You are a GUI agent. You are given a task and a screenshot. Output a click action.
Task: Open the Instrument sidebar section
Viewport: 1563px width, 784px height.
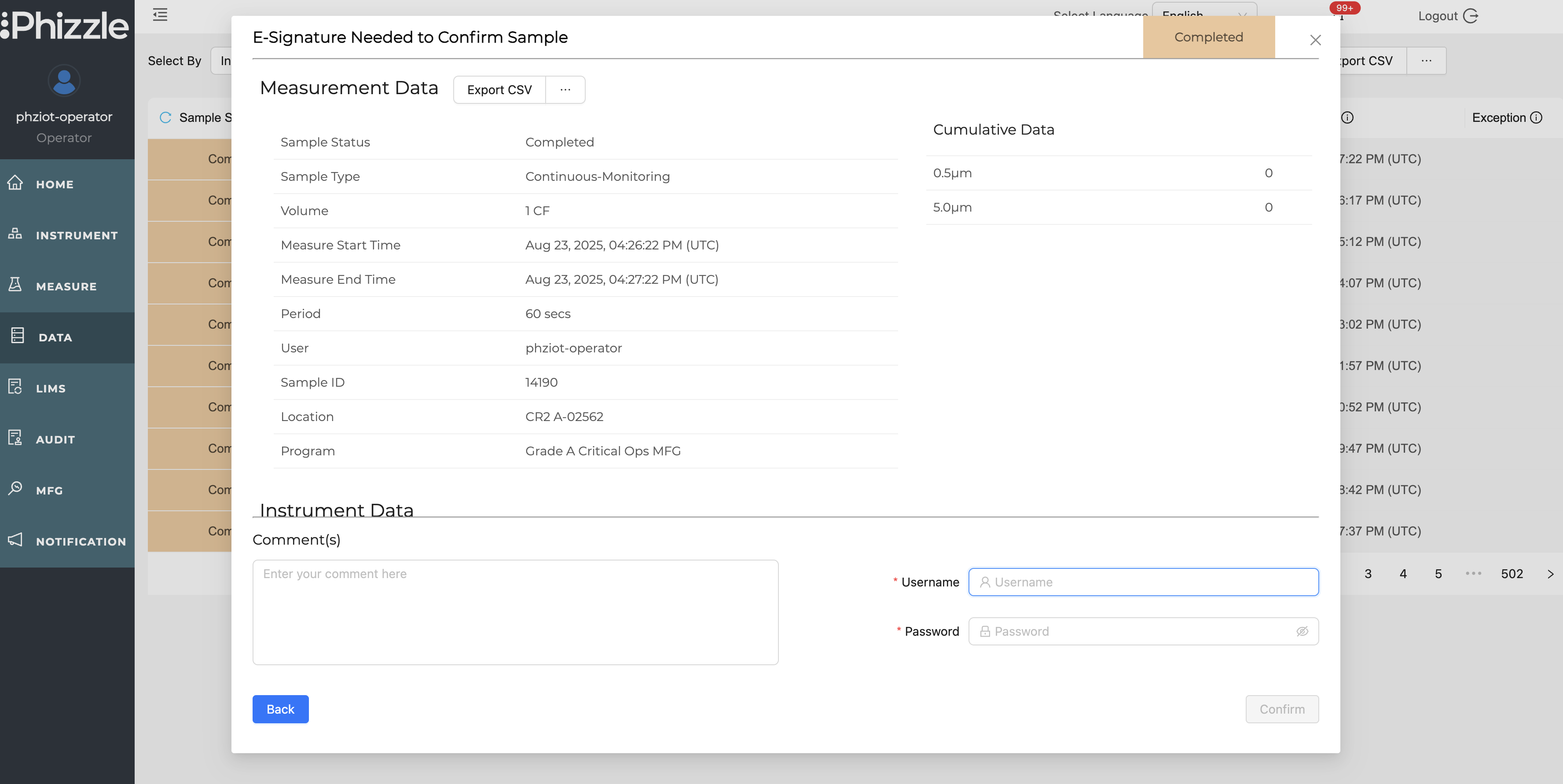coord(67,235)
